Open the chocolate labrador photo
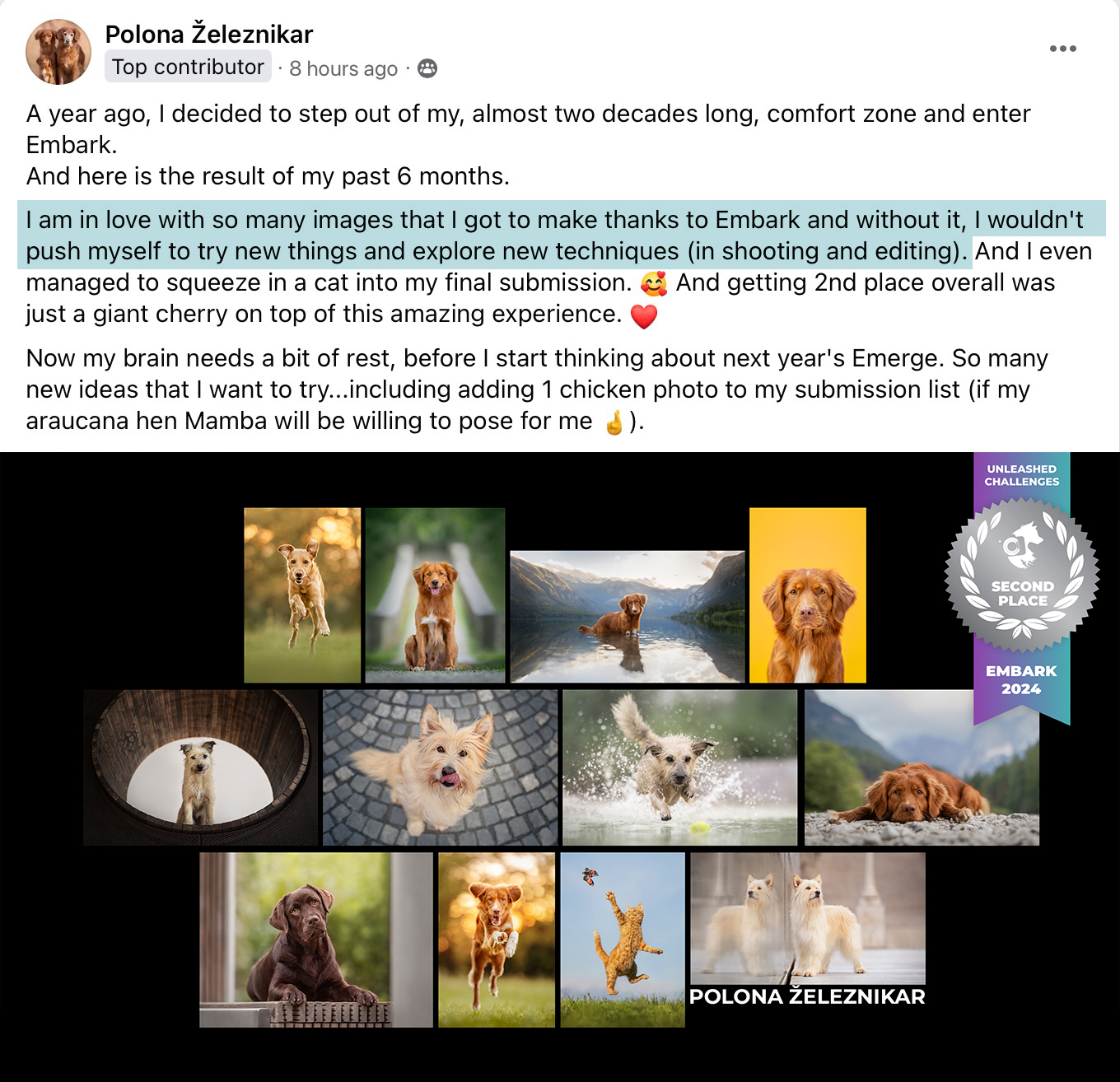The height and width of the screenshot is (1082, 1120). [x=316, y=940]
